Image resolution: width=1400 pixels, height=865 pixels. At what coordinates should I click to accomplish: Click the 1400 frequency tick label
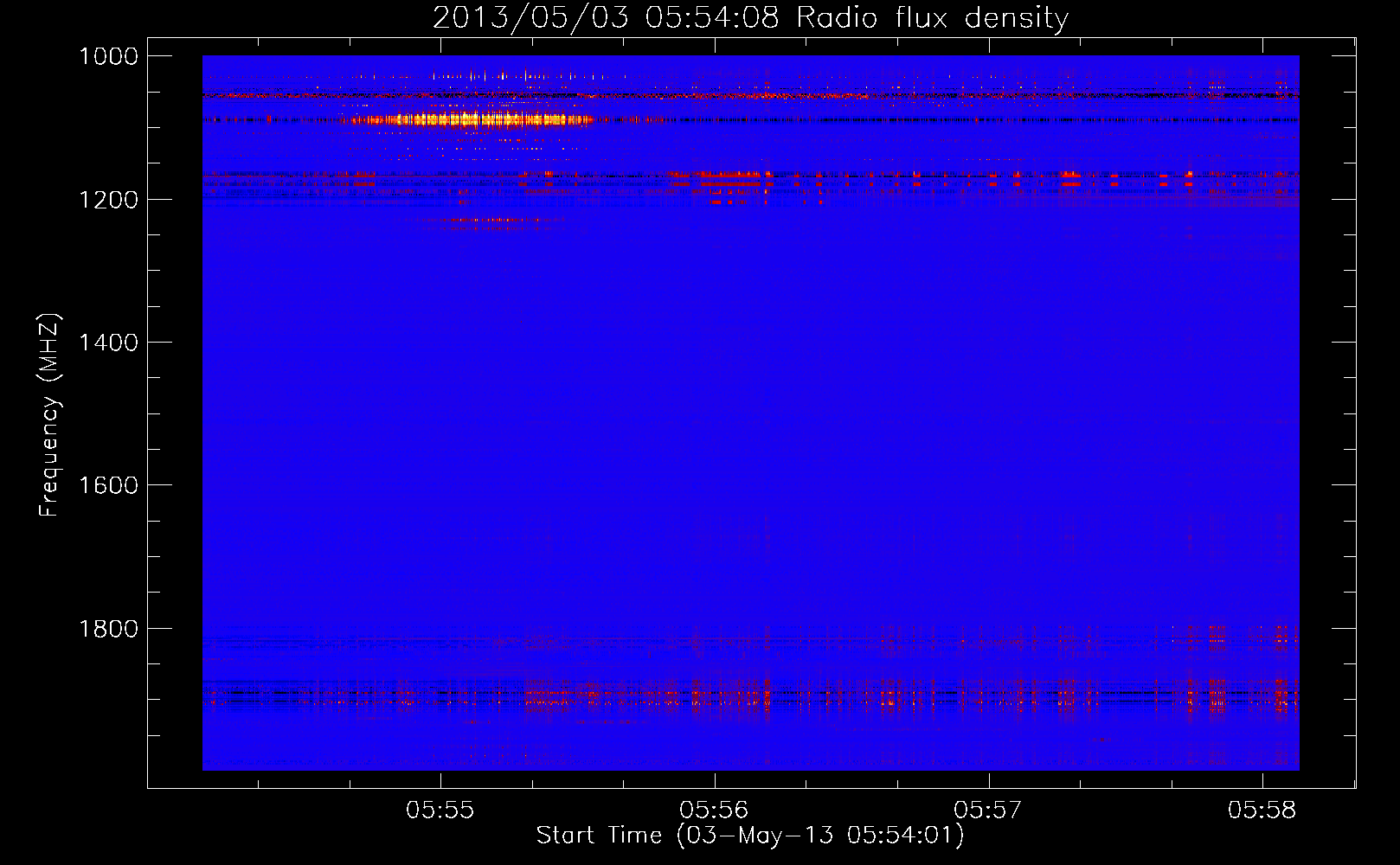[108, 343]
